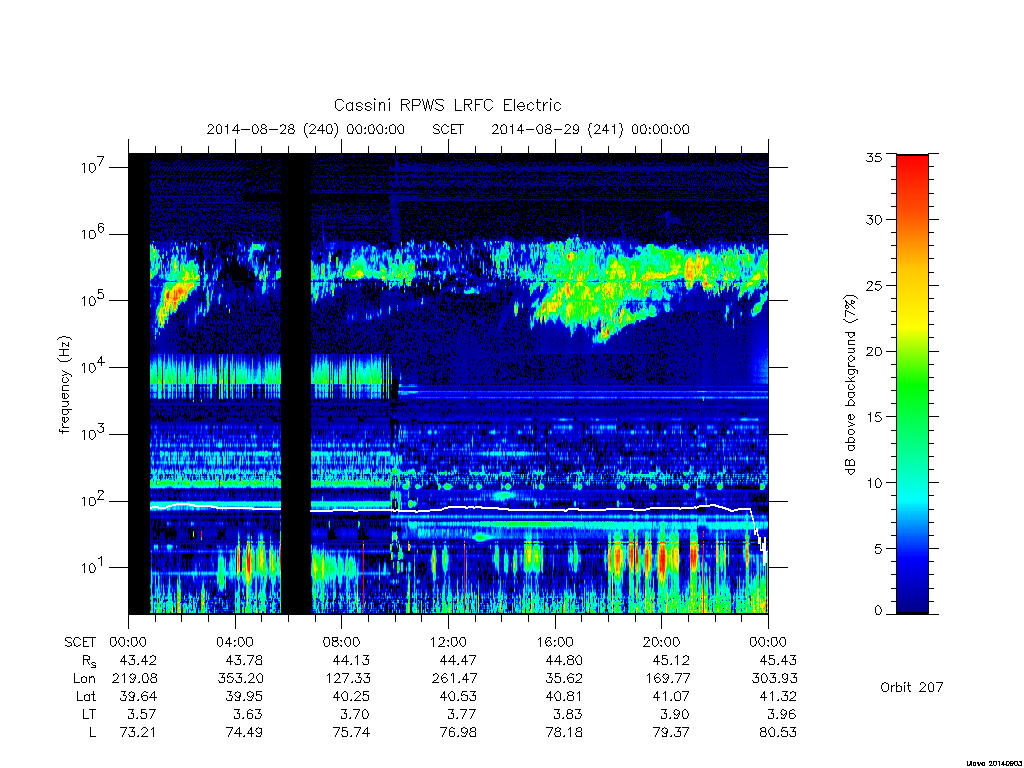Click the 'SCET' row header below the plot
Viewport: 1024px width, 768px height.
tap(80, 642)
